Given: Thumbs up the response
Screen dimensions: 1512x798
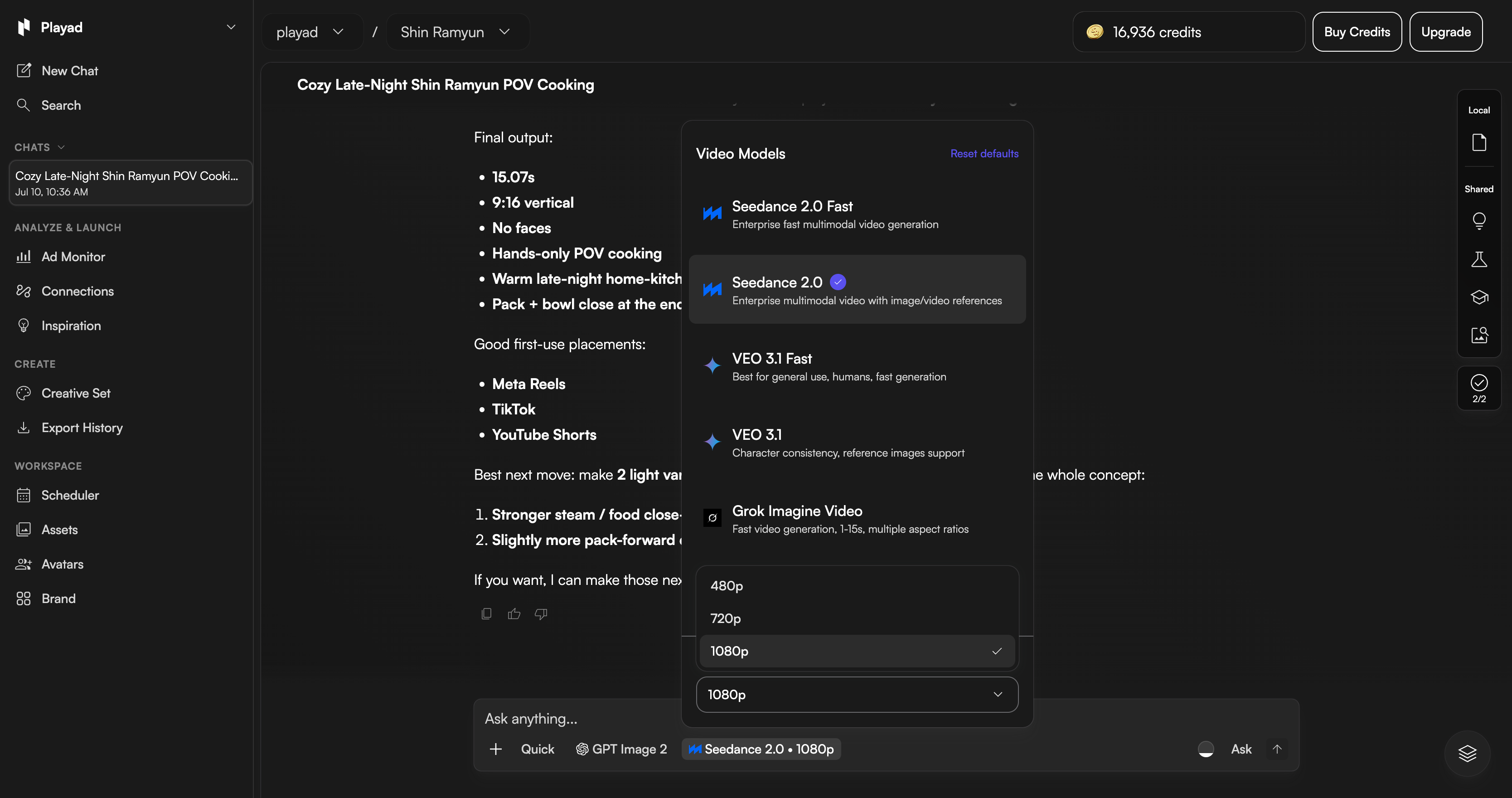Looking at the screenshot, I should (x=514, y=613).
